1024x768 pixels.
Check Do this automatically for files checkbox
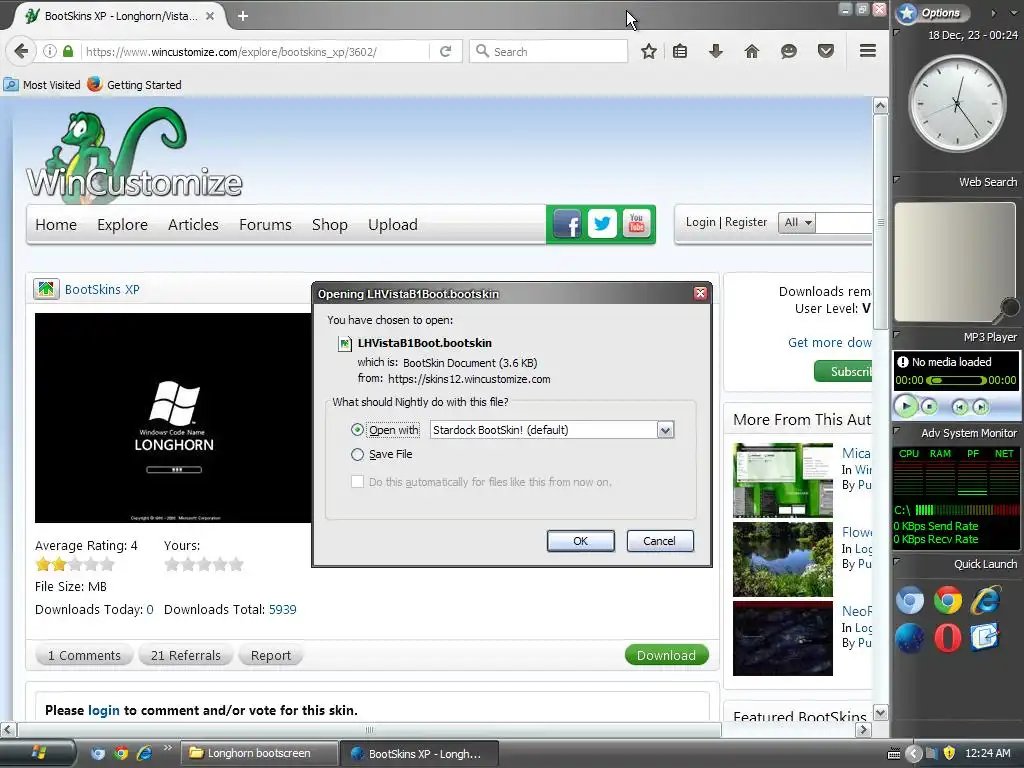(357, 482)
